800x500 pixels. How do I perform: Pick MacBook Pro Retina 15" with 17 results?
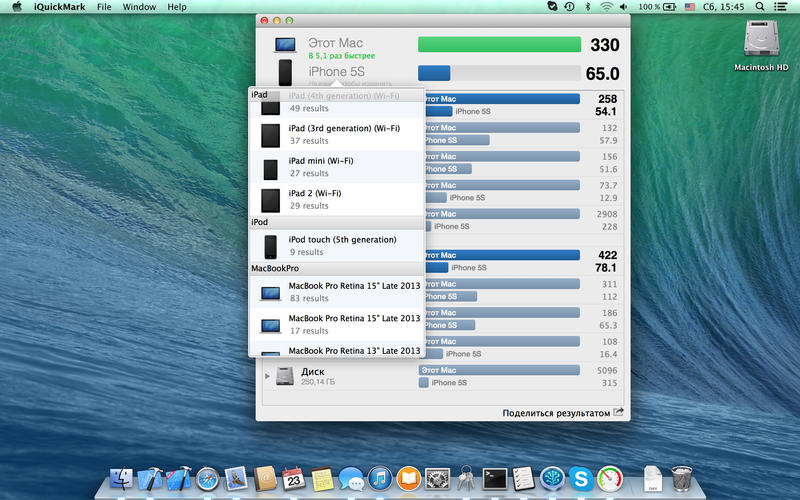coord(337,324)
